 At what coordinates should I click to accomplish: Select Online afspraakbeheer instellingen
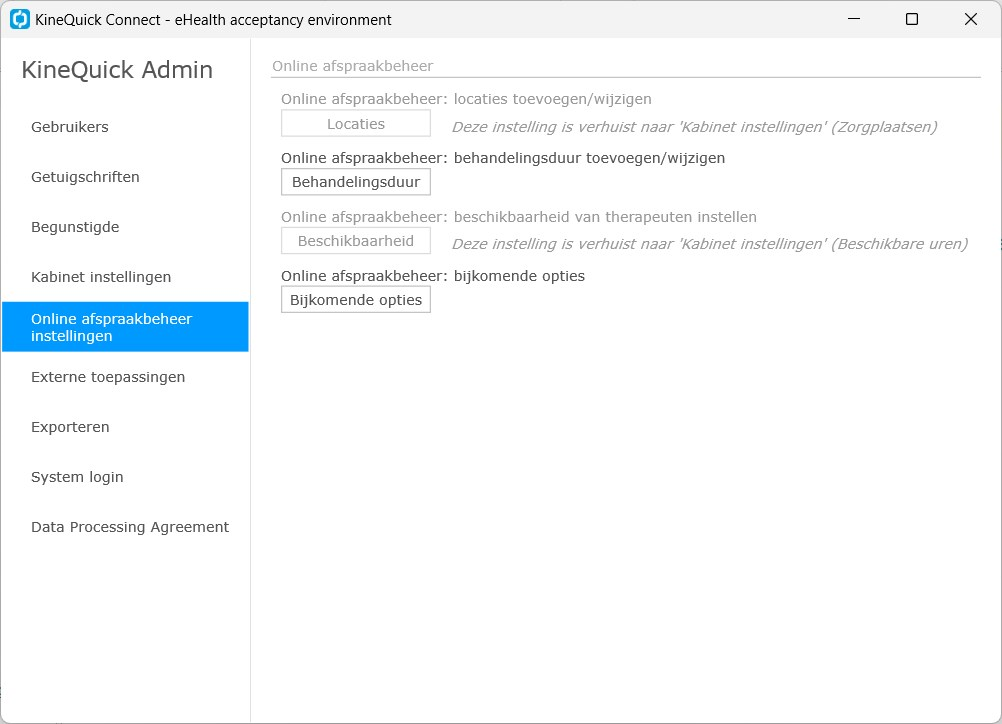pyautogui.click(x=125, y=327)
